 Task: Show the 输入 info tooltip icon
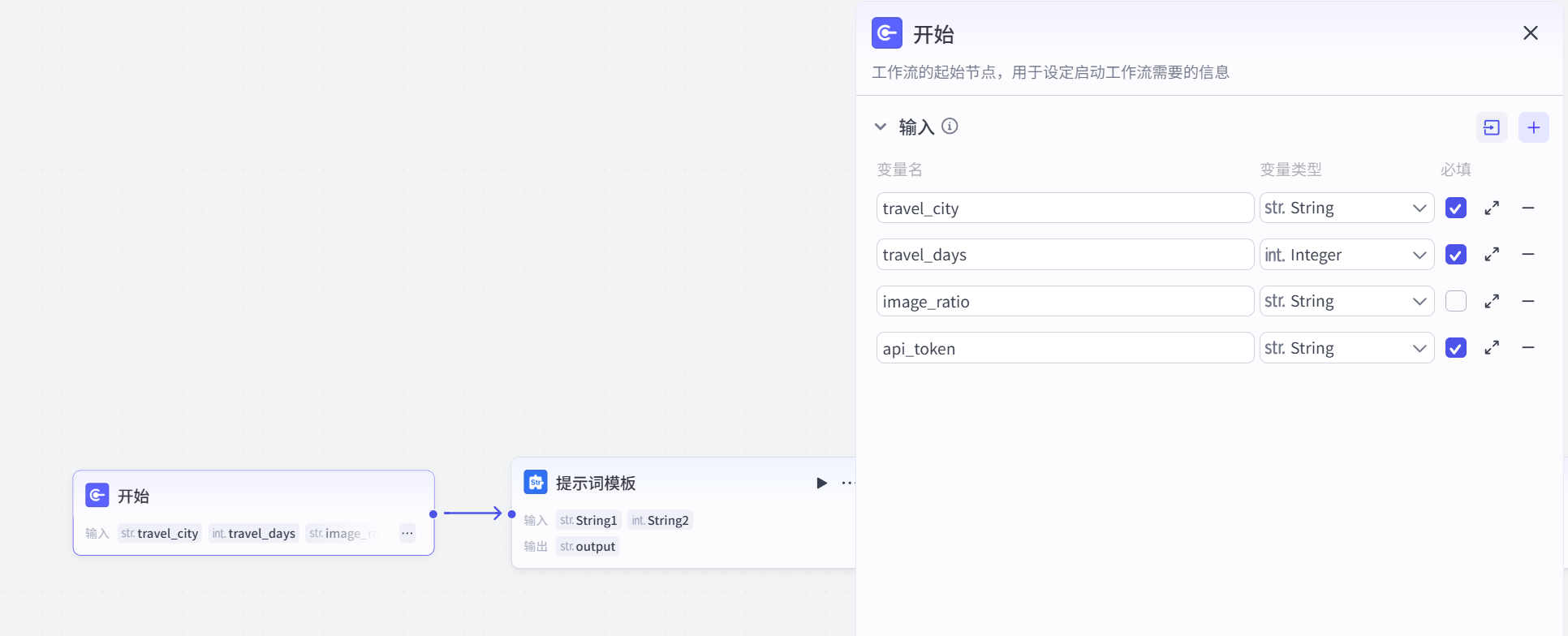point(950,126)
